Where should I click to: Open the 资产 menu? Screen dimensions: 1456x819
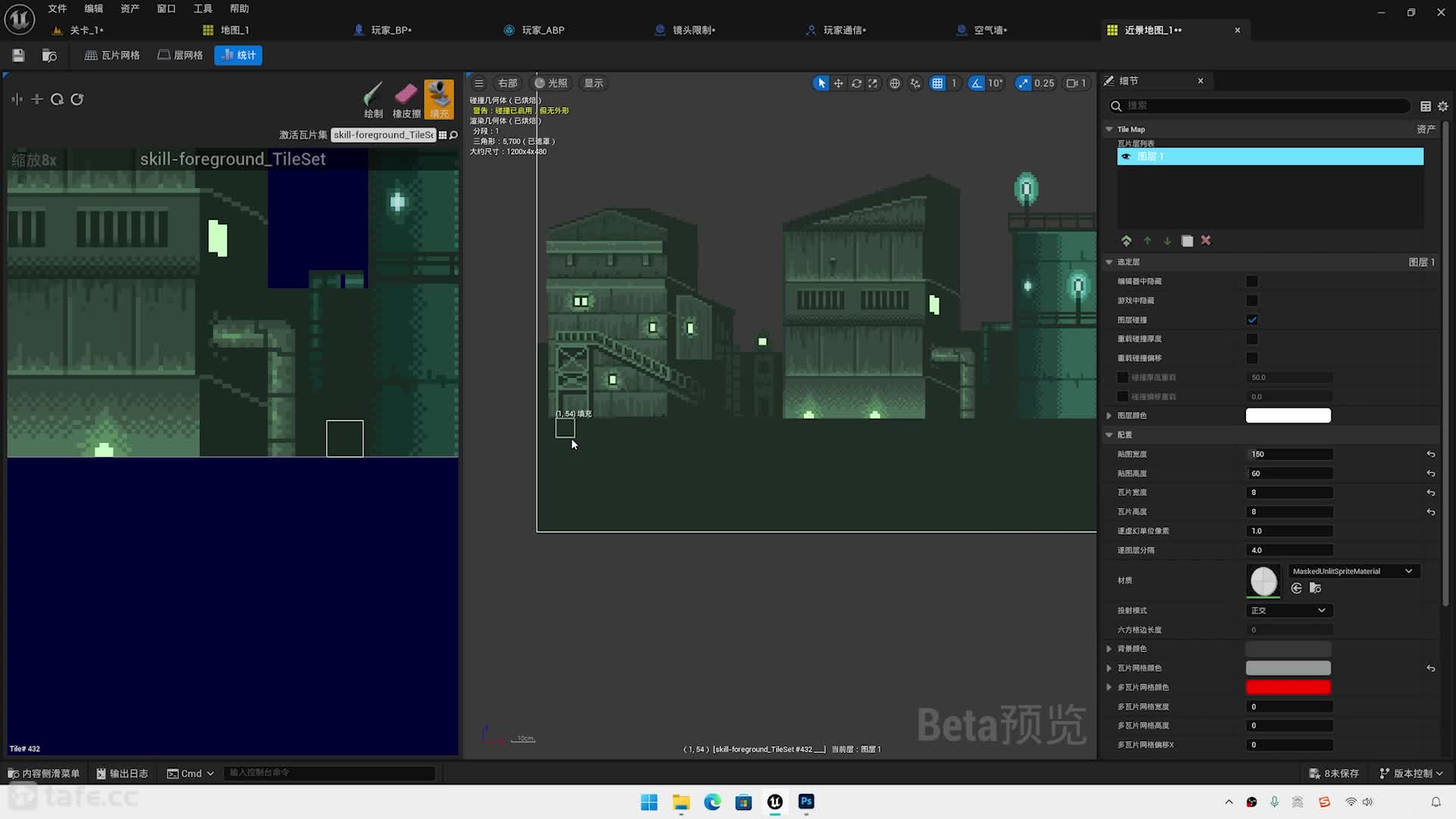pyautogui.click(x=130, y=8)
